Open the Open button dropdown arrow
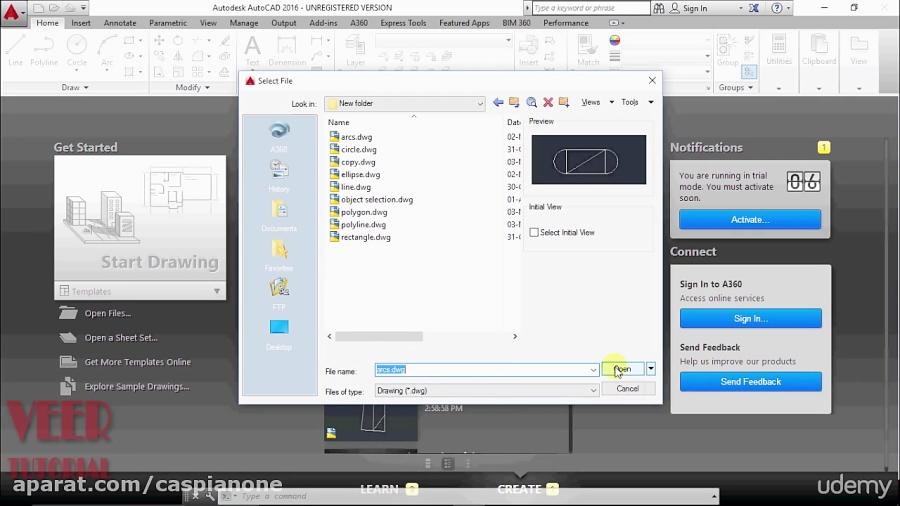The height and width of the screenshot is (506, 900). click(x=651, y=369)
